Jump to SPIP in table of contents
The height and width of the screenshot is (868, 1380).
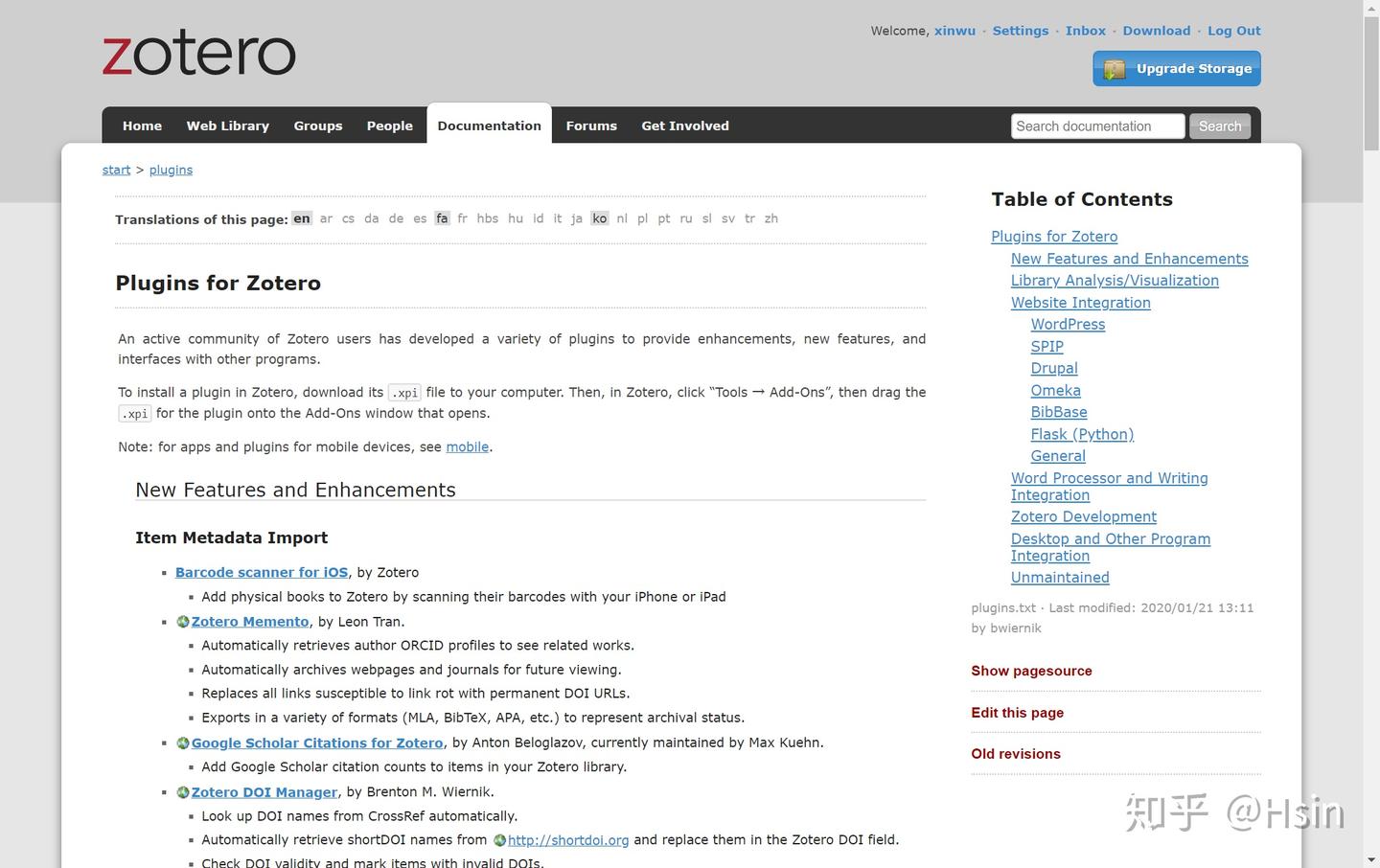(x=1046, y=347)
